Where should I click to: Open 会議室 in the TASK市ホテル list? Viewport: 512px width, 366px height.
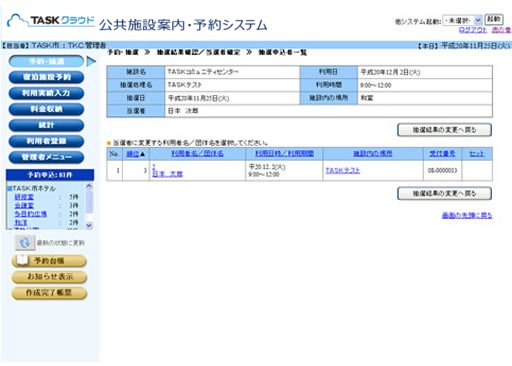pos(24,205)
